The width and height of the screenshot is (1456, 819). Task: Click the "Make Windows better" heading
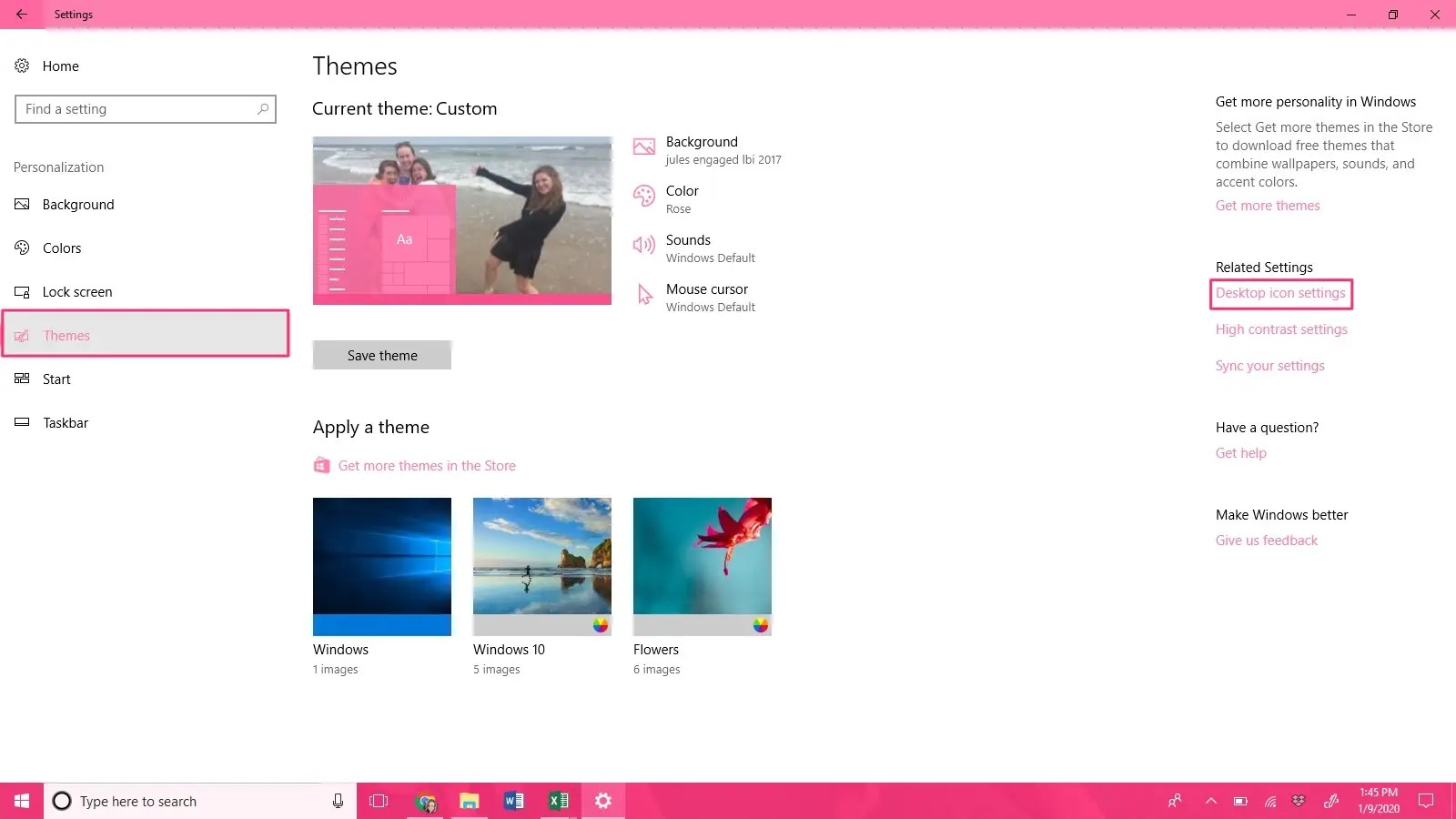pyautogui.click(x=1281, y=515)
